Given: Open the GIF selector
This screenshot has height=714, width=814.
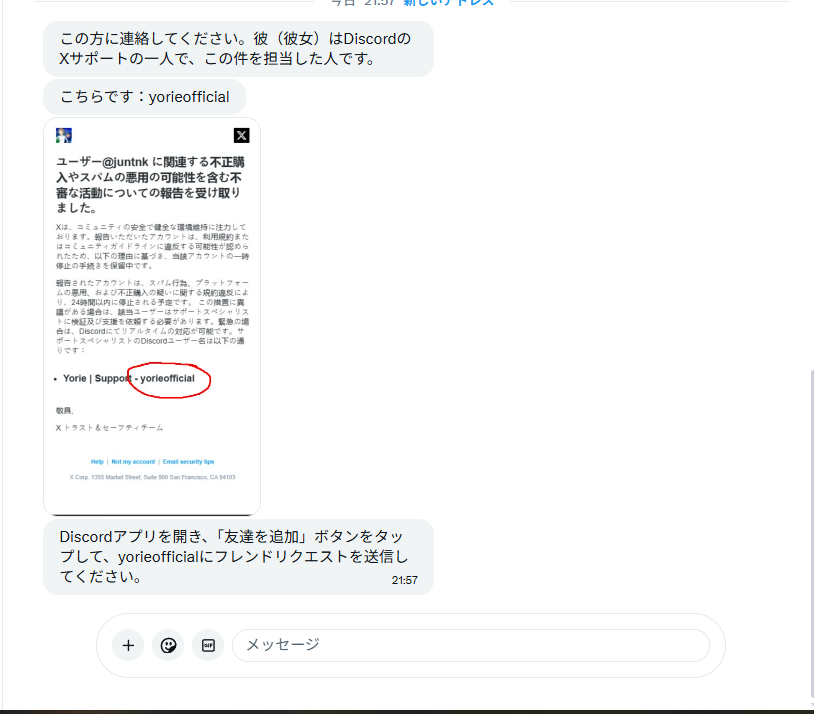Looking at the screenshot, I should (x=209, y=645).
